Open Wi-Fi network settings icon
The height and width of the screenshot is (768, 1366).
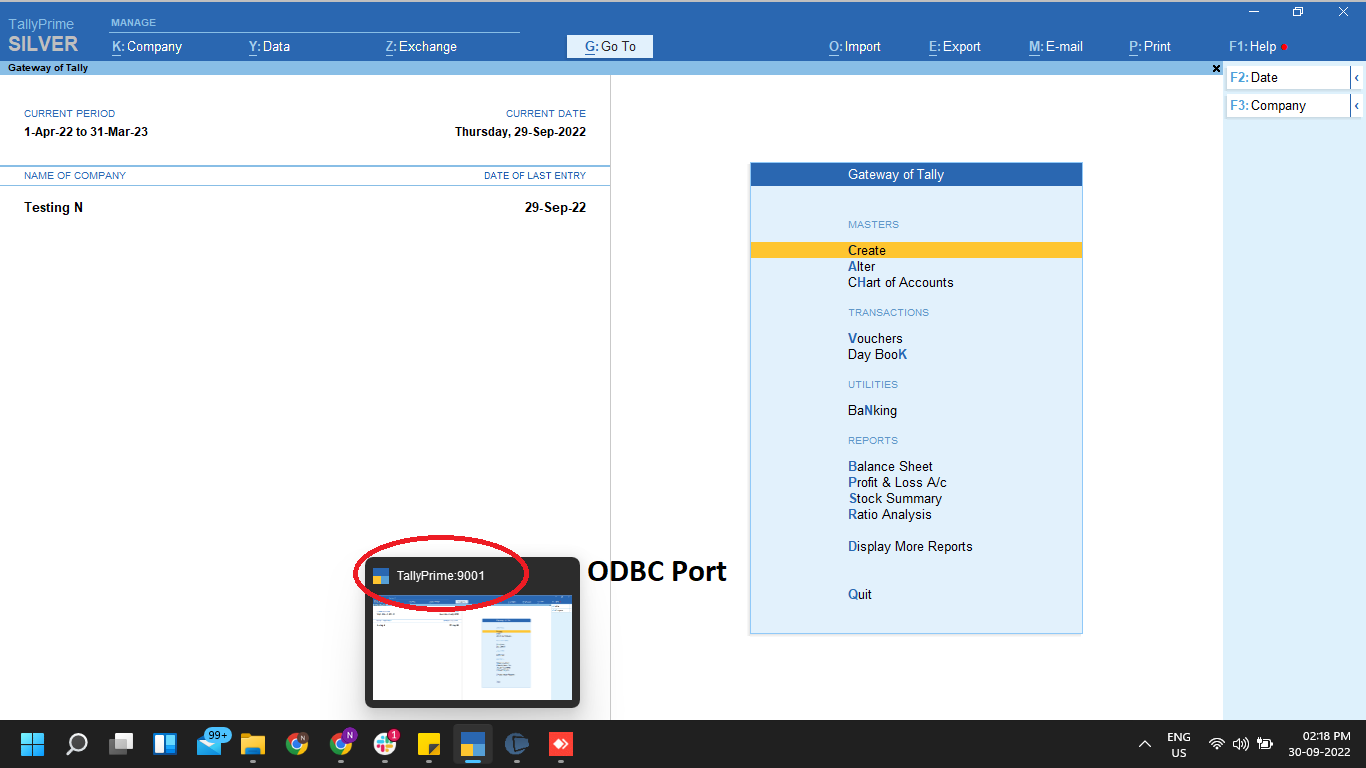pos(1217,745)
